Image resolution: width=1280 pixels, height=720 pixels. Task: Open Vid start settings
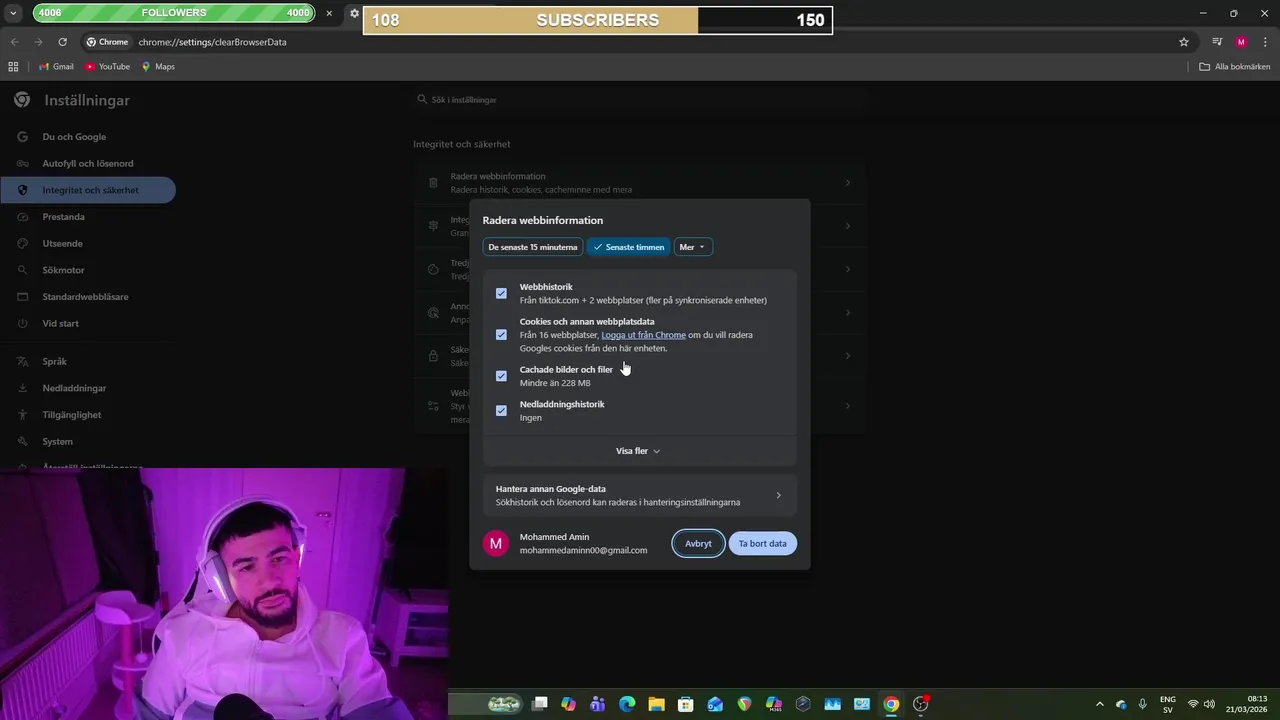tap(60, 324)
